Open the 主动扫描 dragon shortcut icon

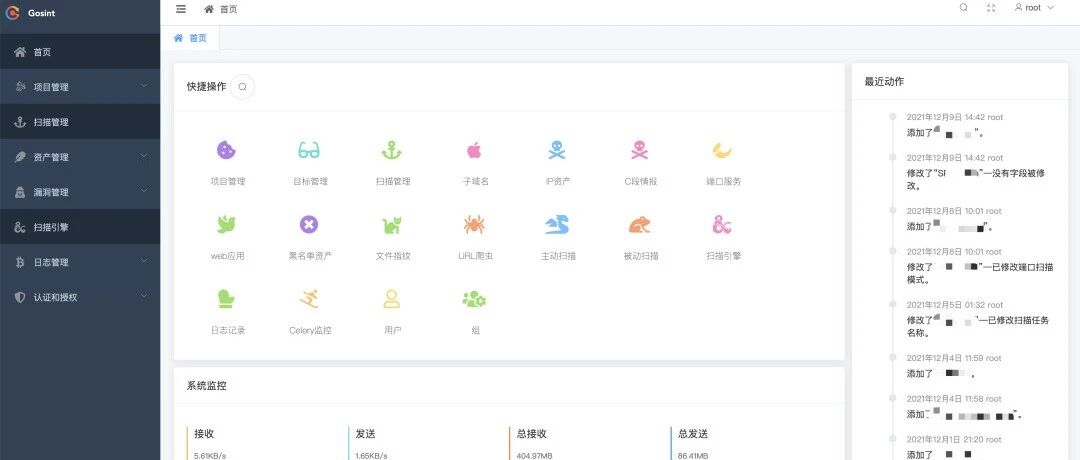tap(557, 224)
